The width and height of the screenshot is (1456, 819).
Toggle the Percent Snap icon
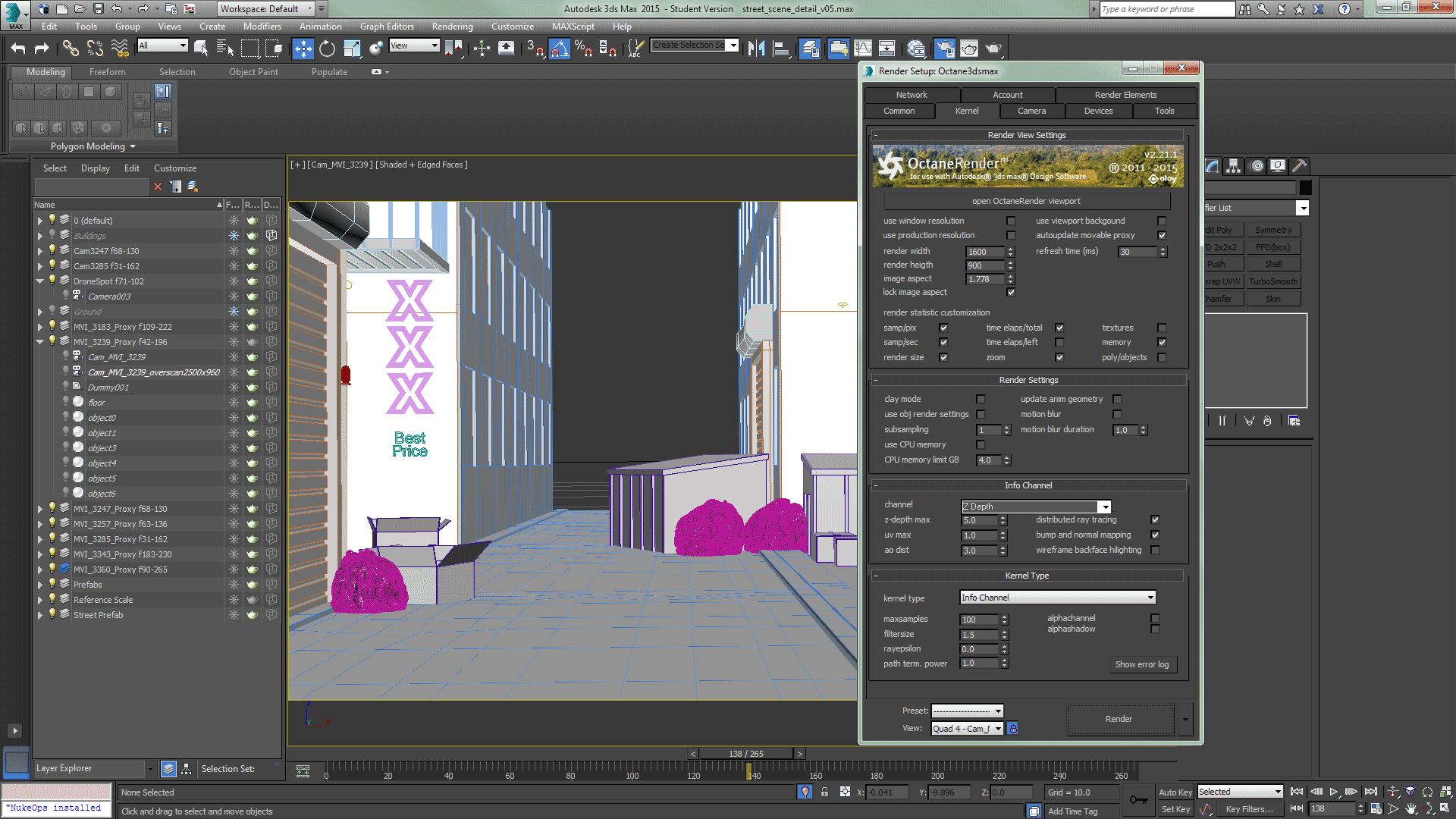(583, 49)
